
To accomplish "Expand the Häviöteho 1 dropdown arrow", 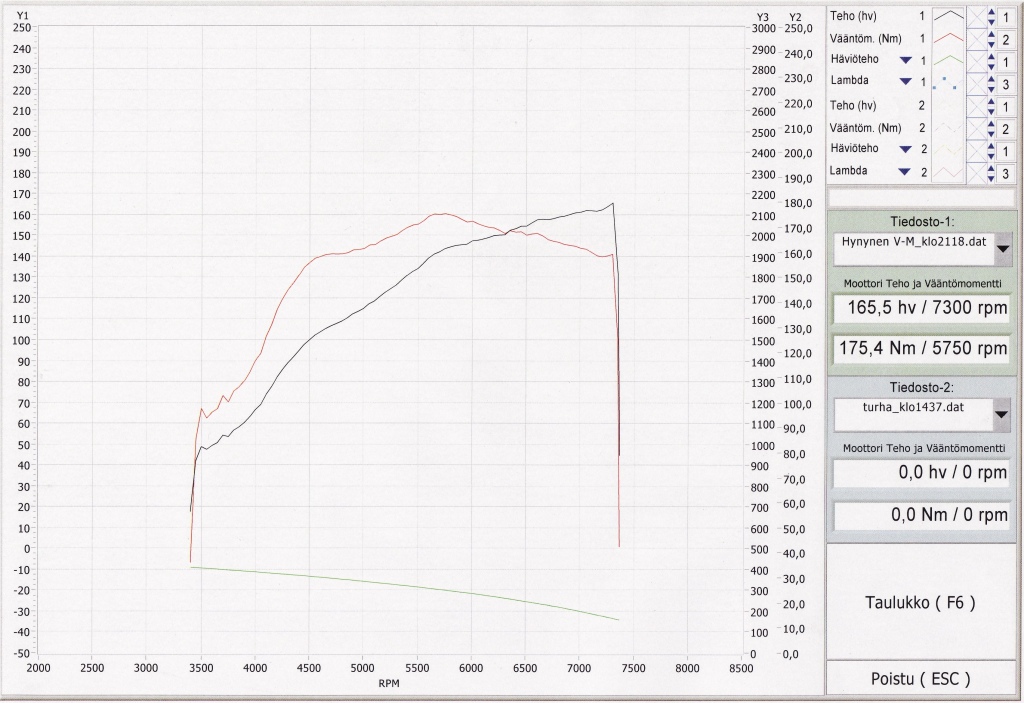I will coord(906,60).
